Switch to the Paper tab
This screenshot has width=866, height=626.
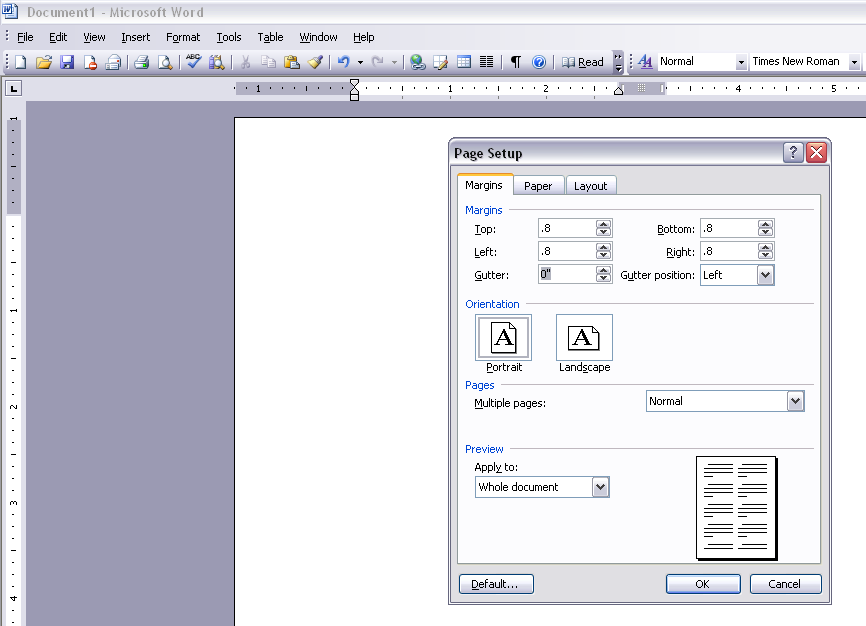[x=538, y=186]
